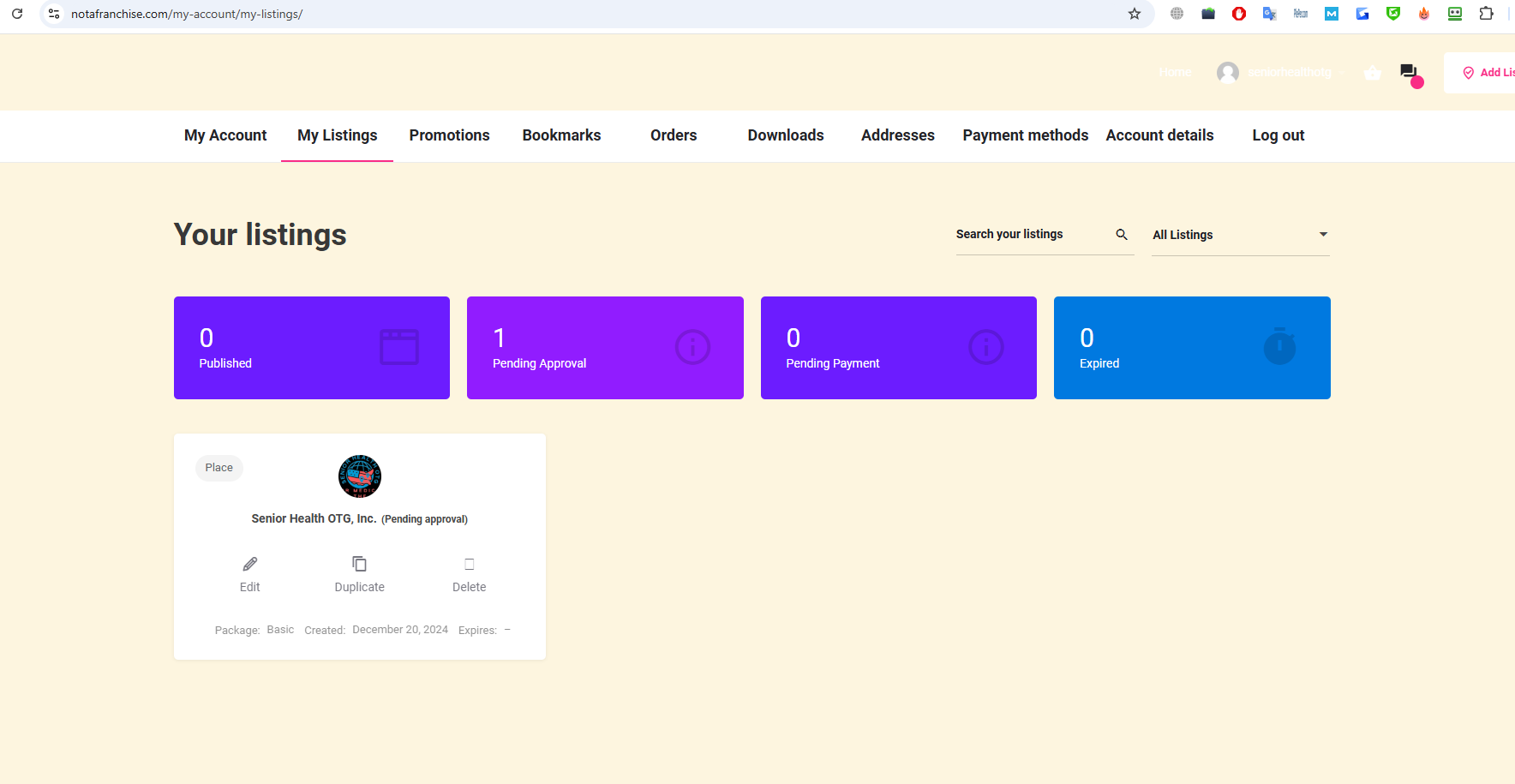Click the 'December 20, 2024' created date
Image resolution: width=1515 pixels, height=784 pixels.
tap(400, 630)
